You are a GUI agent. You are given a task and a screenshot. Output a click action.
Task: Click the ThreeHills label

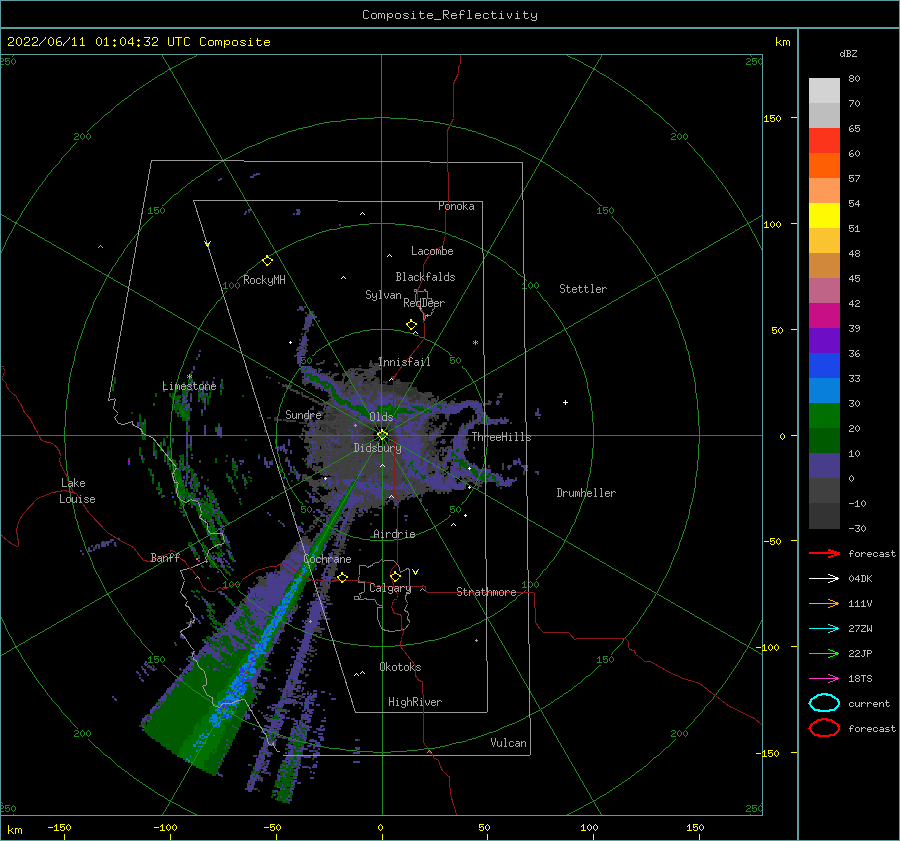pyautogui.click(x=502, y=437)
